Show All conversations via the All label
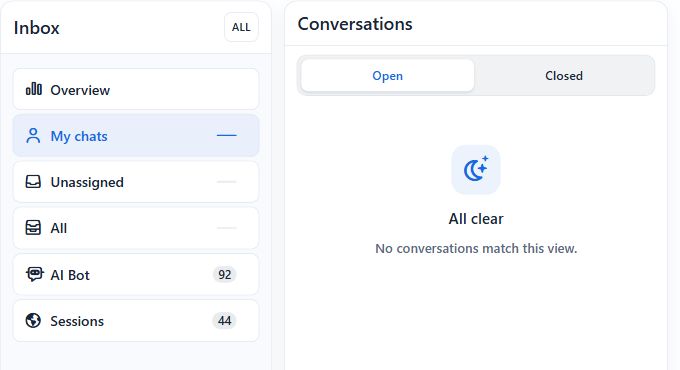The width and height of the screenshot is (680, 370). [x=59, y=228]
